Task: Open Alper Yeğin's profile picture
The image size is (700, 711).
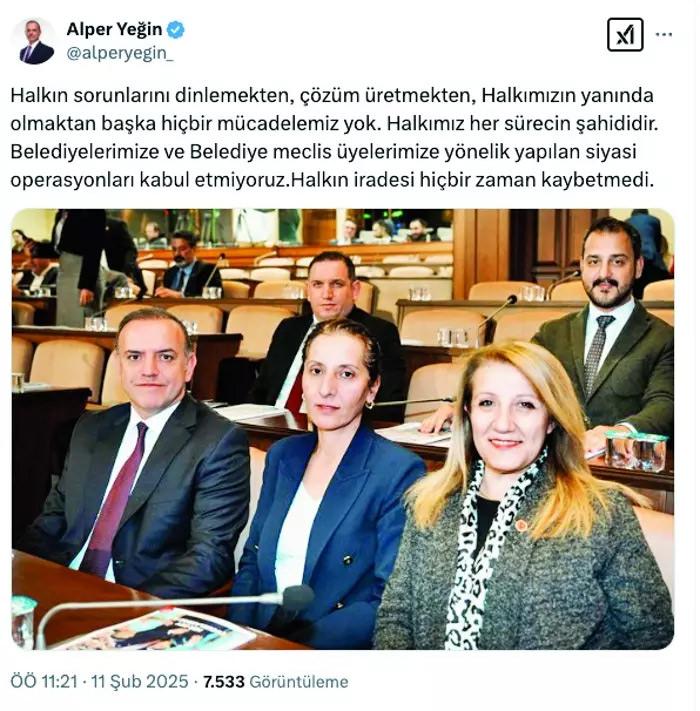Action: tap(34, 41)
